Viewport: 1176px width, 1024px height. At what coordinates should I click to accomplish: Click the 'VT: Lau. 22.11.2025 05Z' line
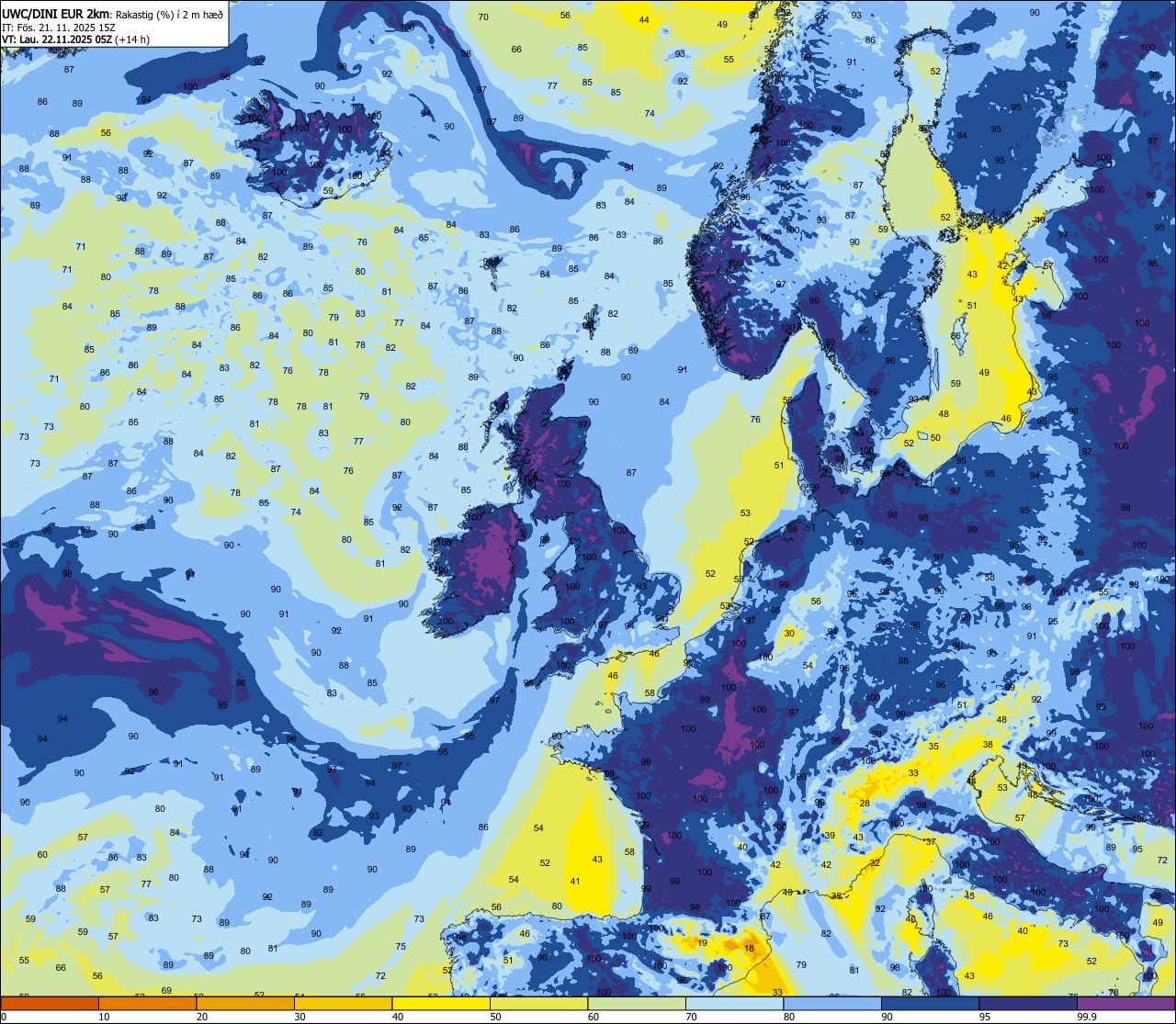click(57, 39)
